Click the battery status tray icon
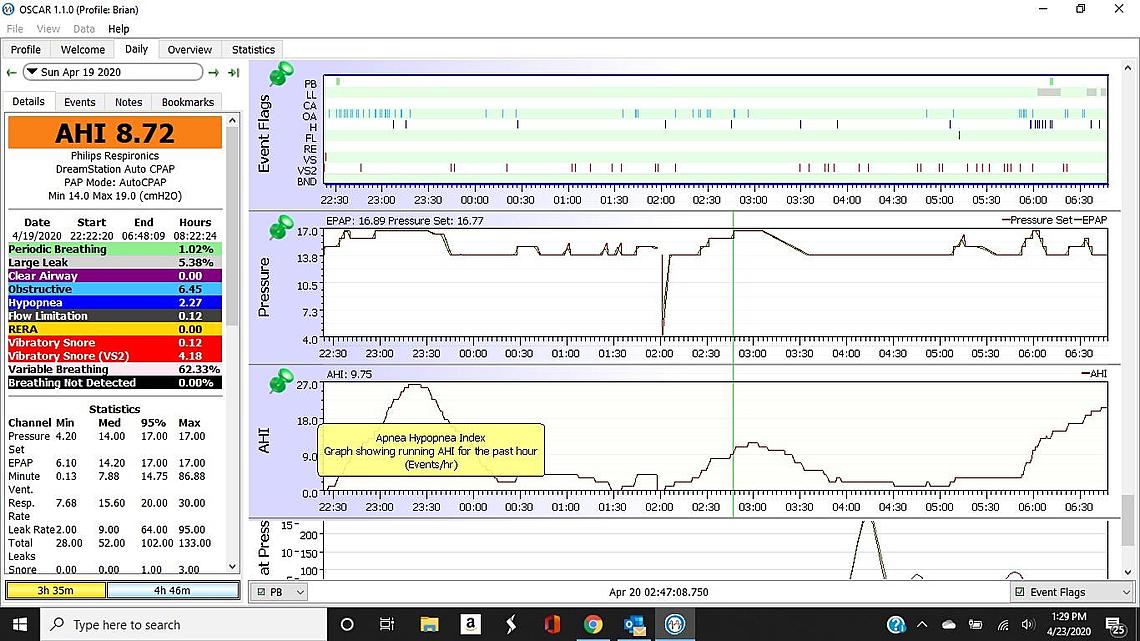The image size is (1140, 641). coord(976,624)
